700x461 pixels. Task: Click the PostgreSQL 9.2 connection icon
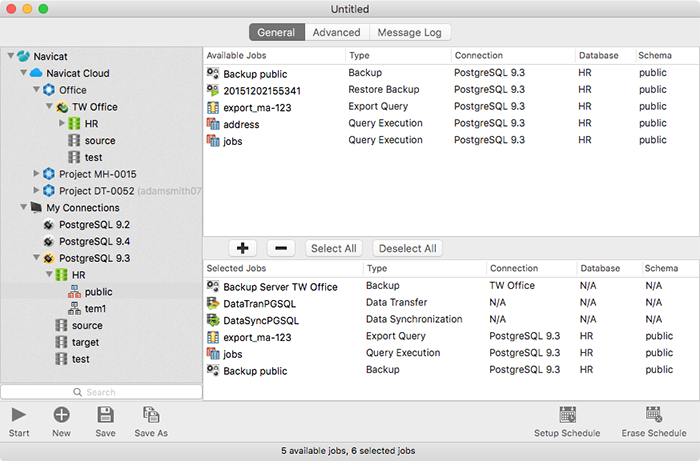(x=49, y=224)
